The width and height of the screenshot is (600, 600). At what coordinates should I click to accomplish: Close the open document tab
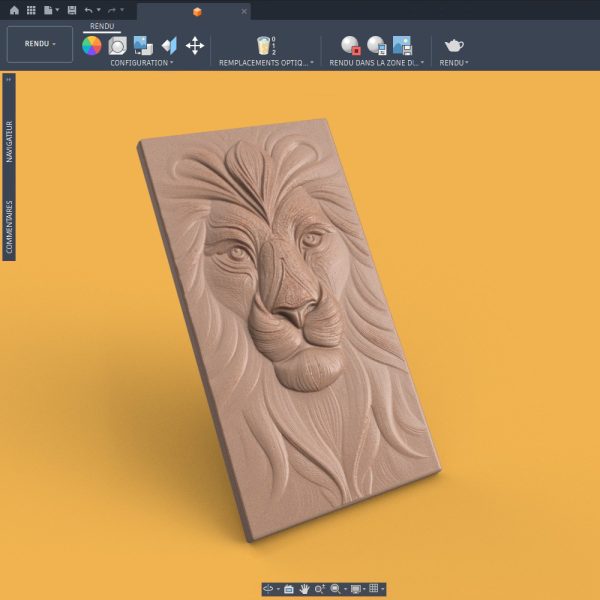pos(244,11)
